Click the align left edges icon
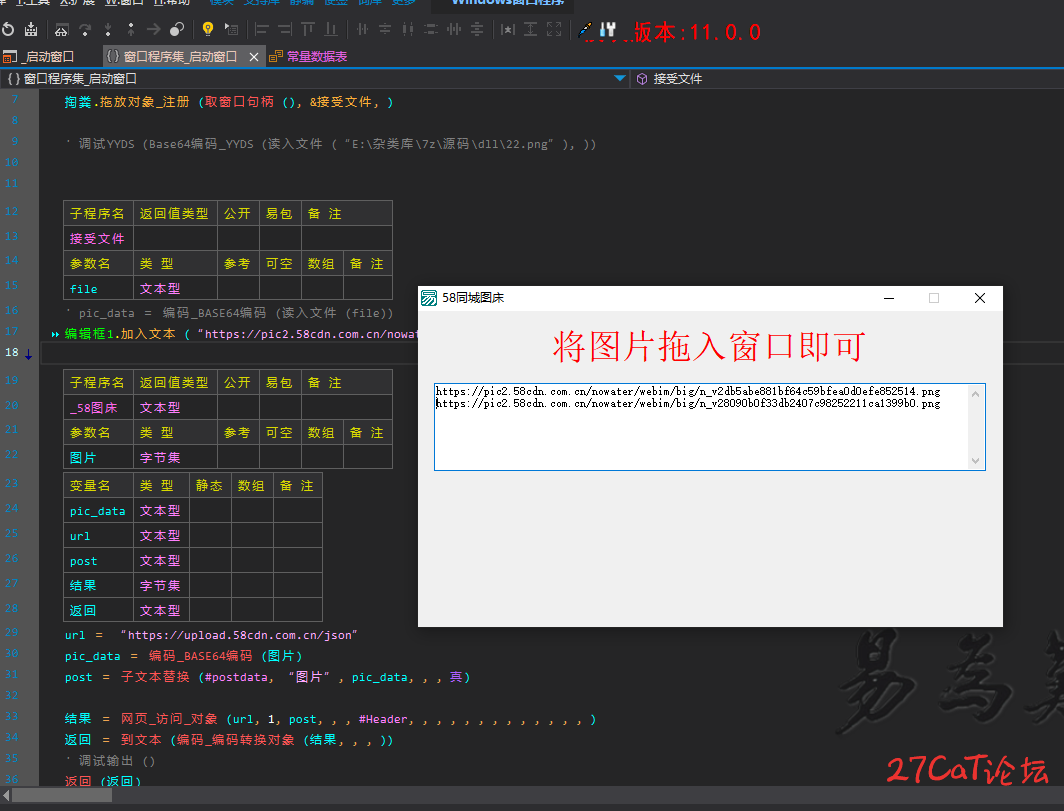This screenshot has height=811, width=1064. (x=262, y=29)
